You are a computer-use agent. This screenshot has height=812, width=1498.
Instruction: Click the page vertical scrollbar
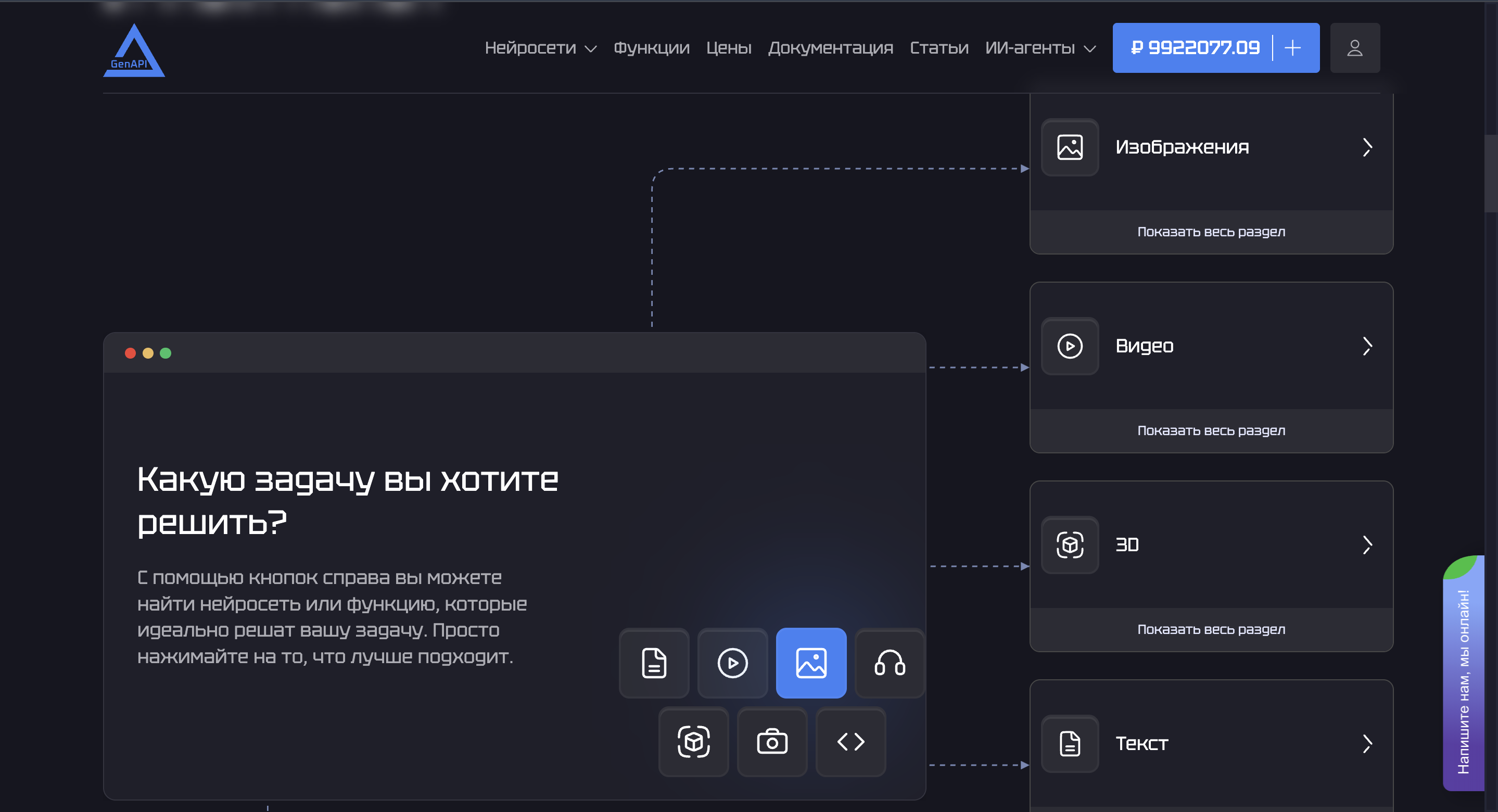[x=1491, y=173]
